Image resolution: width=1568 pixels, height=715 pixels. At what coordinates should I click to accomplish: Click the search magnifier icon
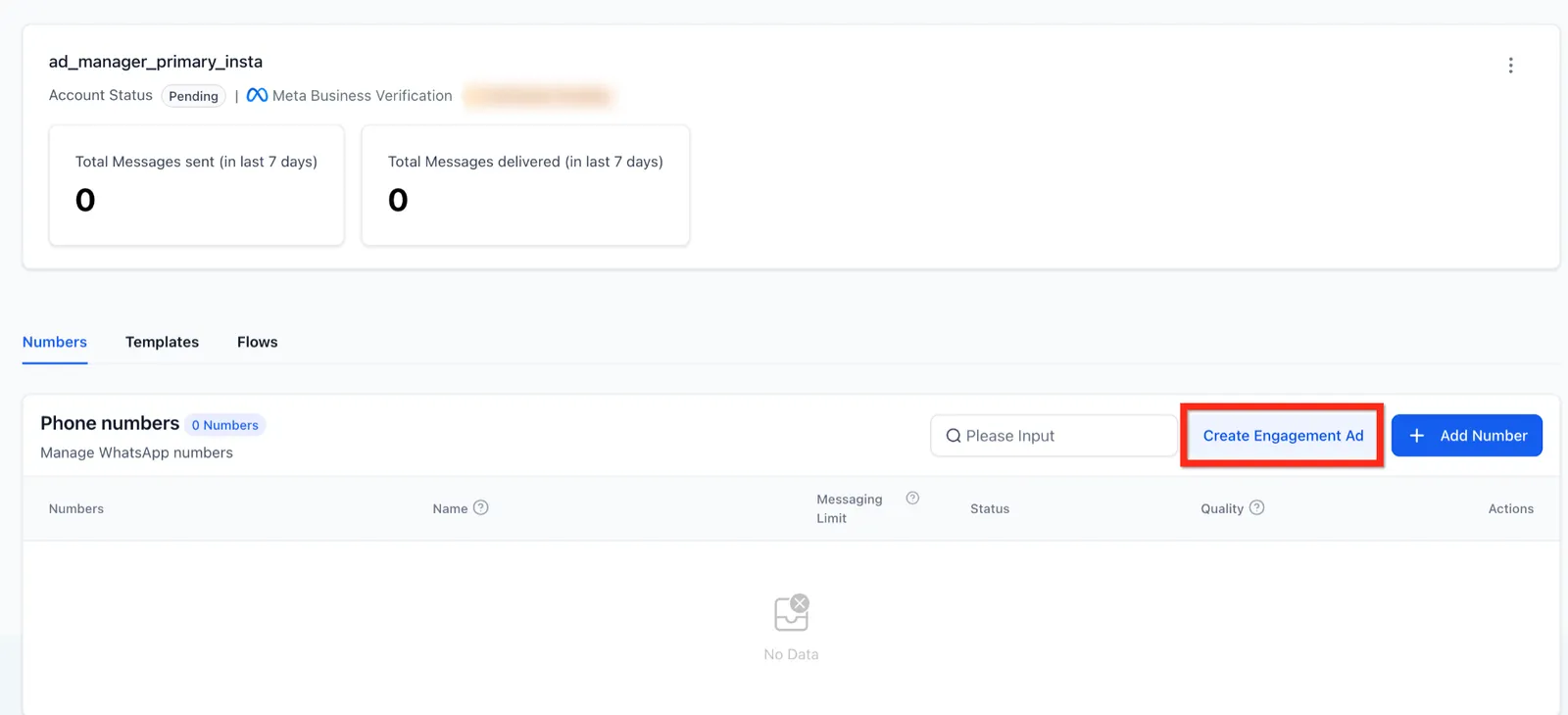[x=953, y=436]
